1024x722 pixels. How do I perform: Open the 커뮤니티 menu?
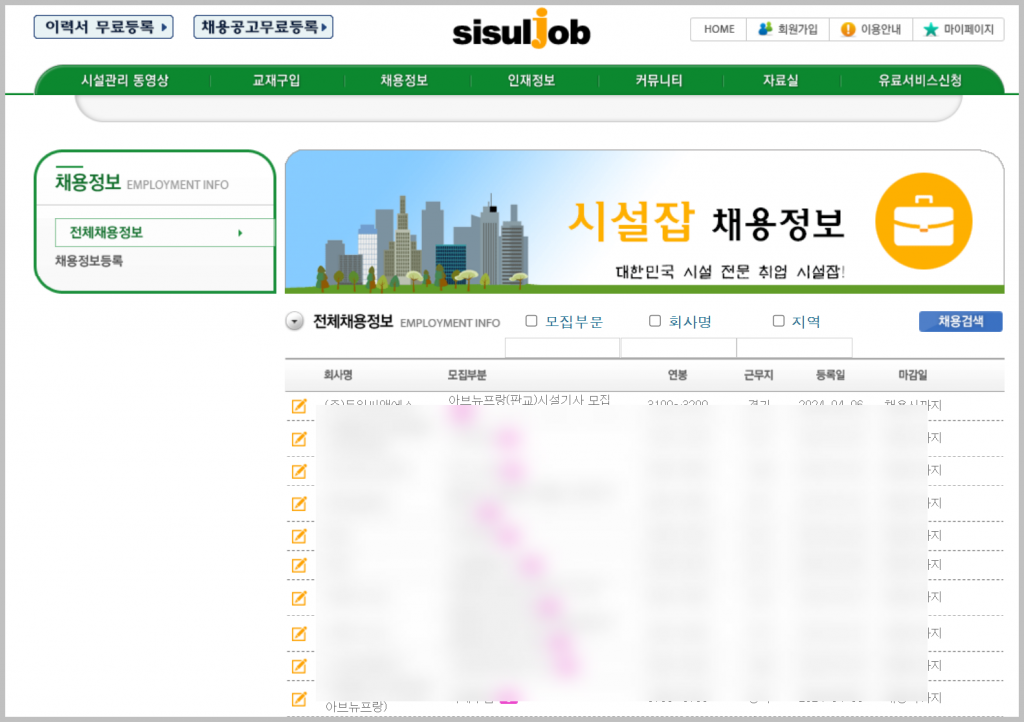click(659, 80)
